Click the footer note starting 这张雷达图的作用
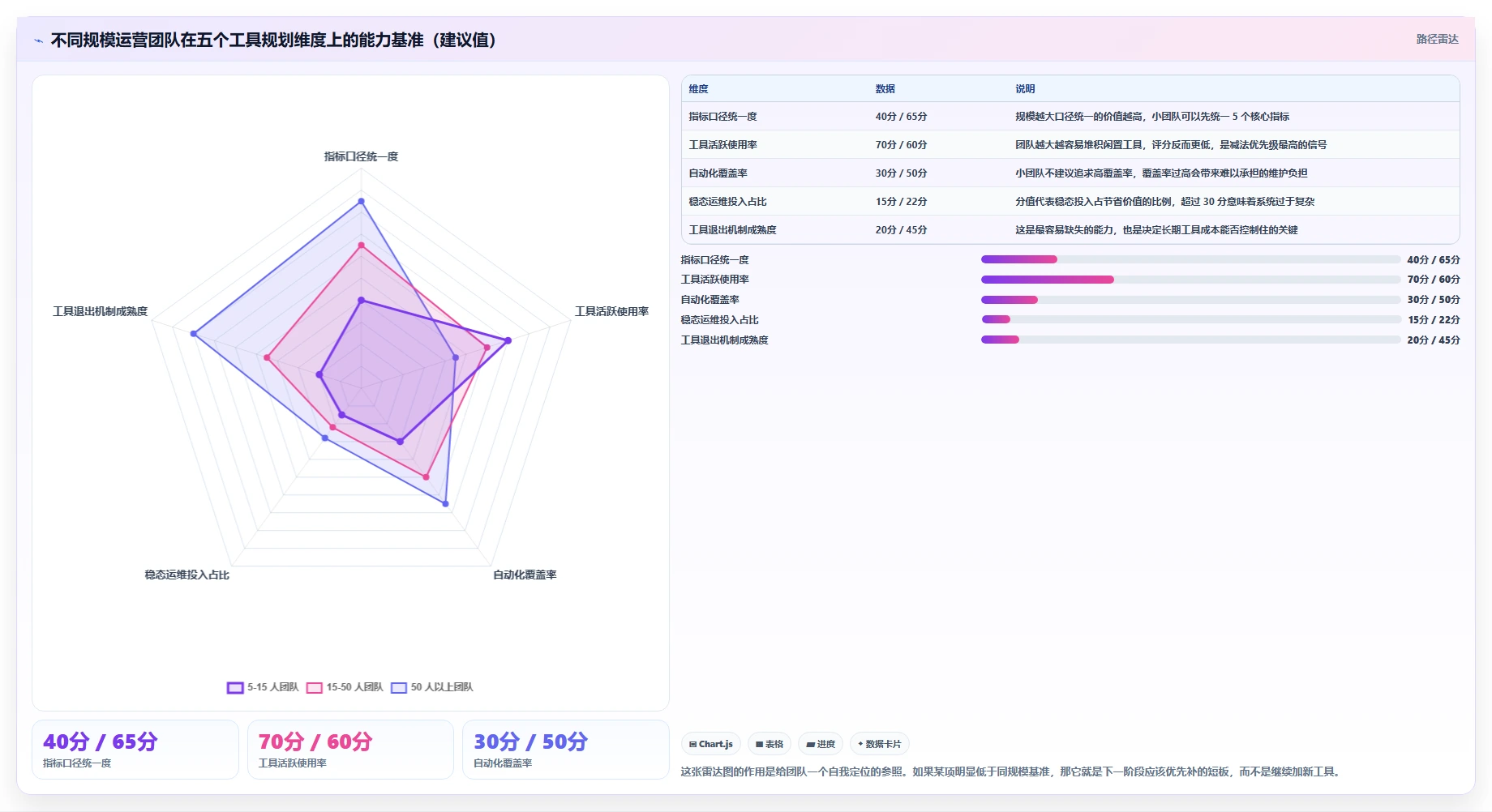This screenshot has width=1492, height=812. click(1011, 771)
